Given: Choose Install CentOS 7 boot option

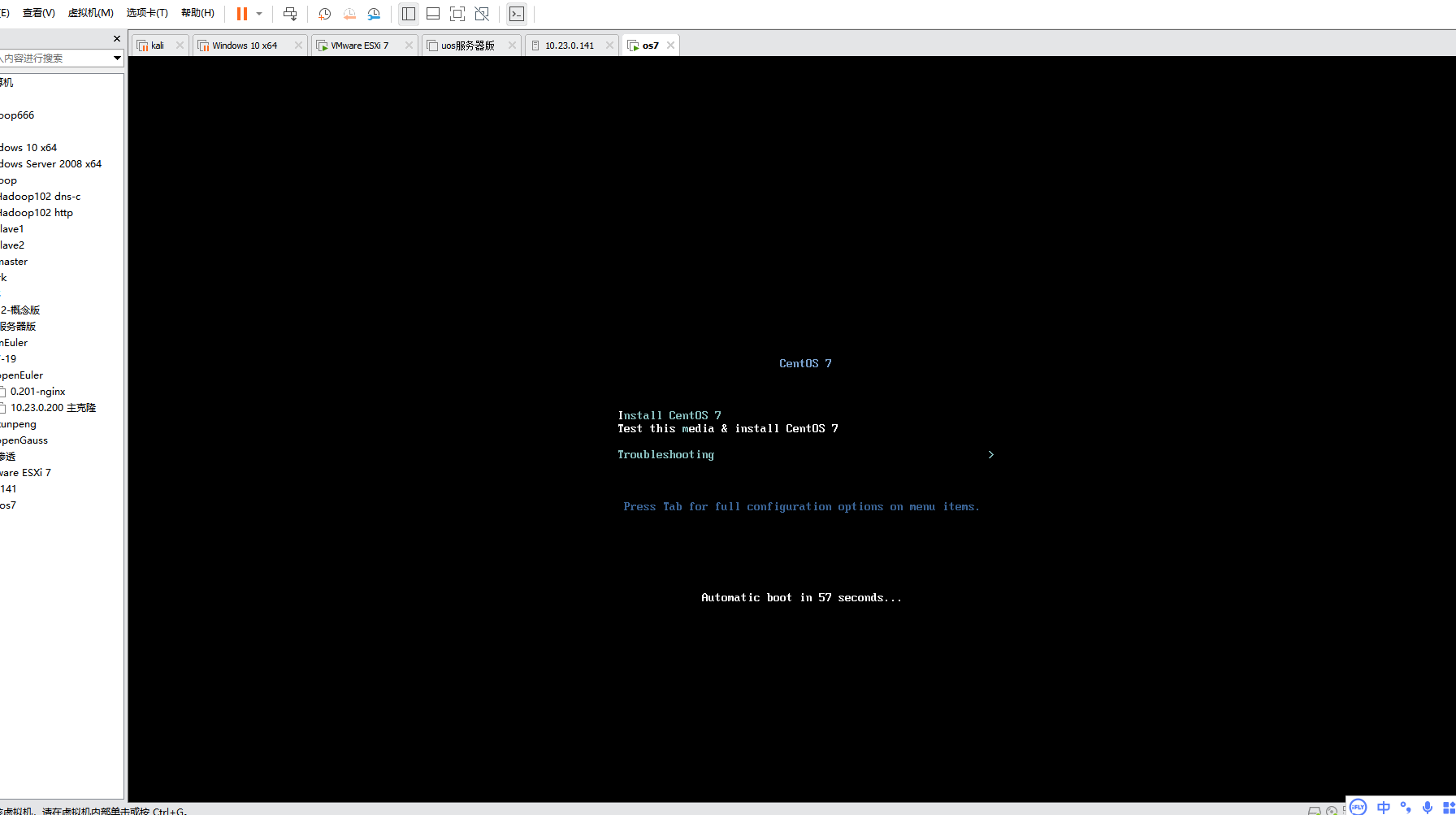Looking at the screenshot, I should [x=669, y=415].
